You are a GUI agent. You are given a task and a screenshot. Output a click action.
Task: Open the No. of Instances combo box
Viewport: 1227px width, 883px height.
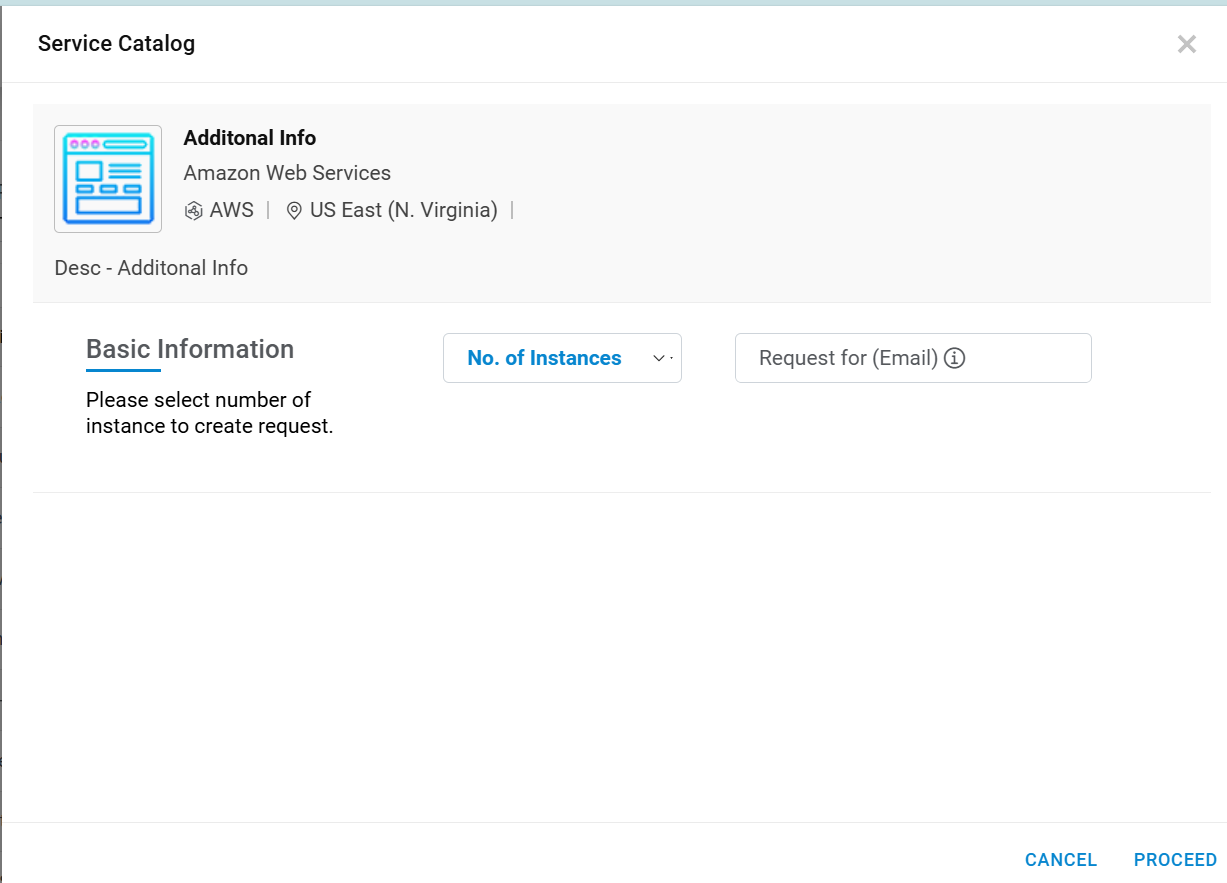(545, 358)
